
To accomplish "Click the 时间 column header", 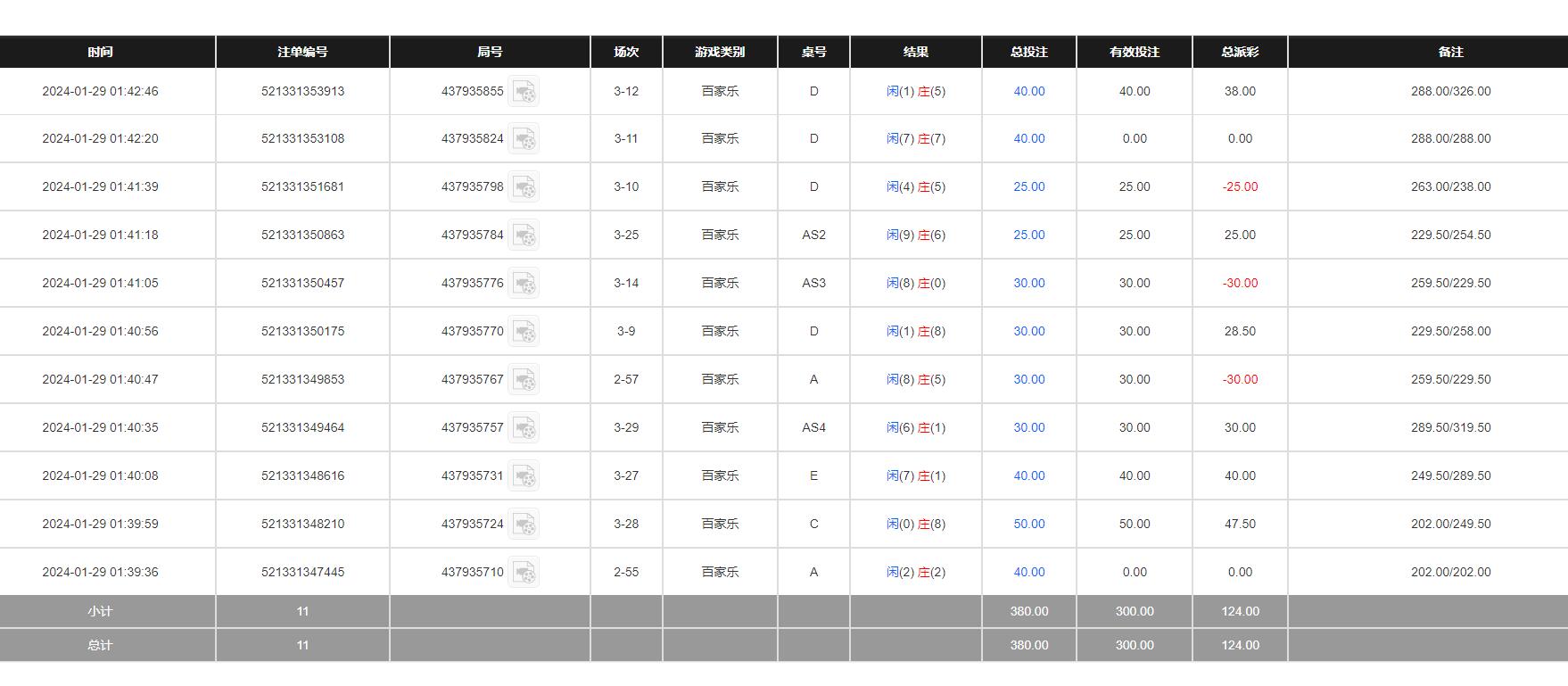I will coord(100,52).
